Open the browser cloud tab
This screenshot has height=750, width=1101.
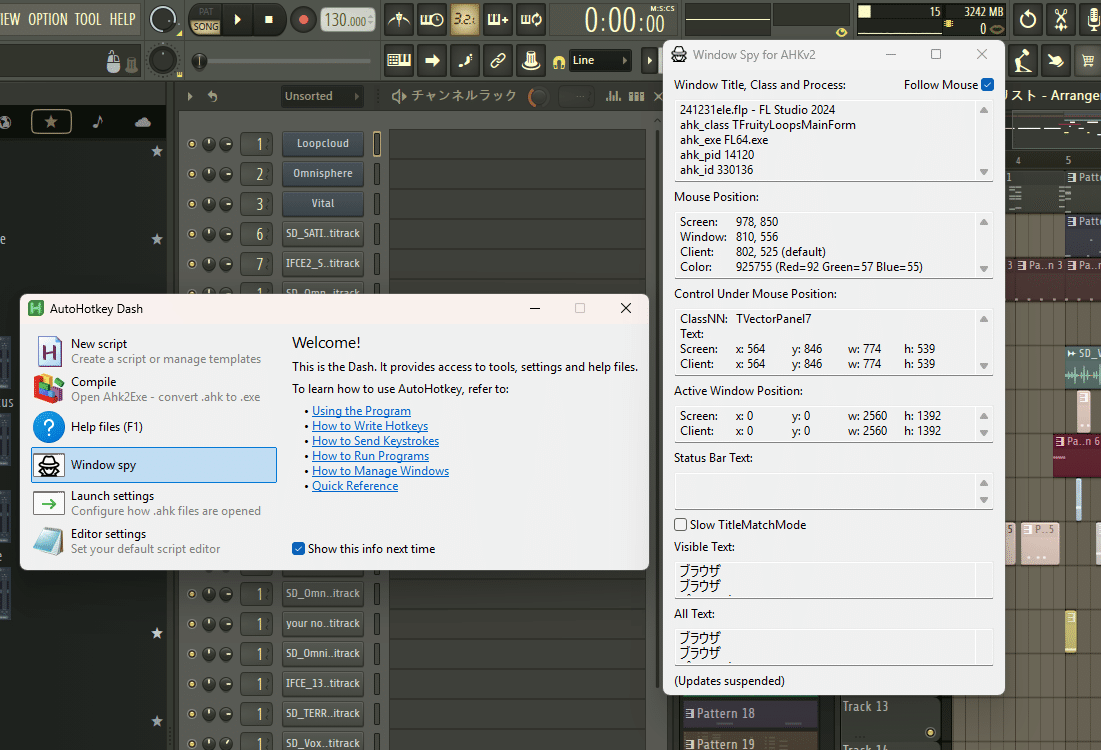[x=143, y=121]
